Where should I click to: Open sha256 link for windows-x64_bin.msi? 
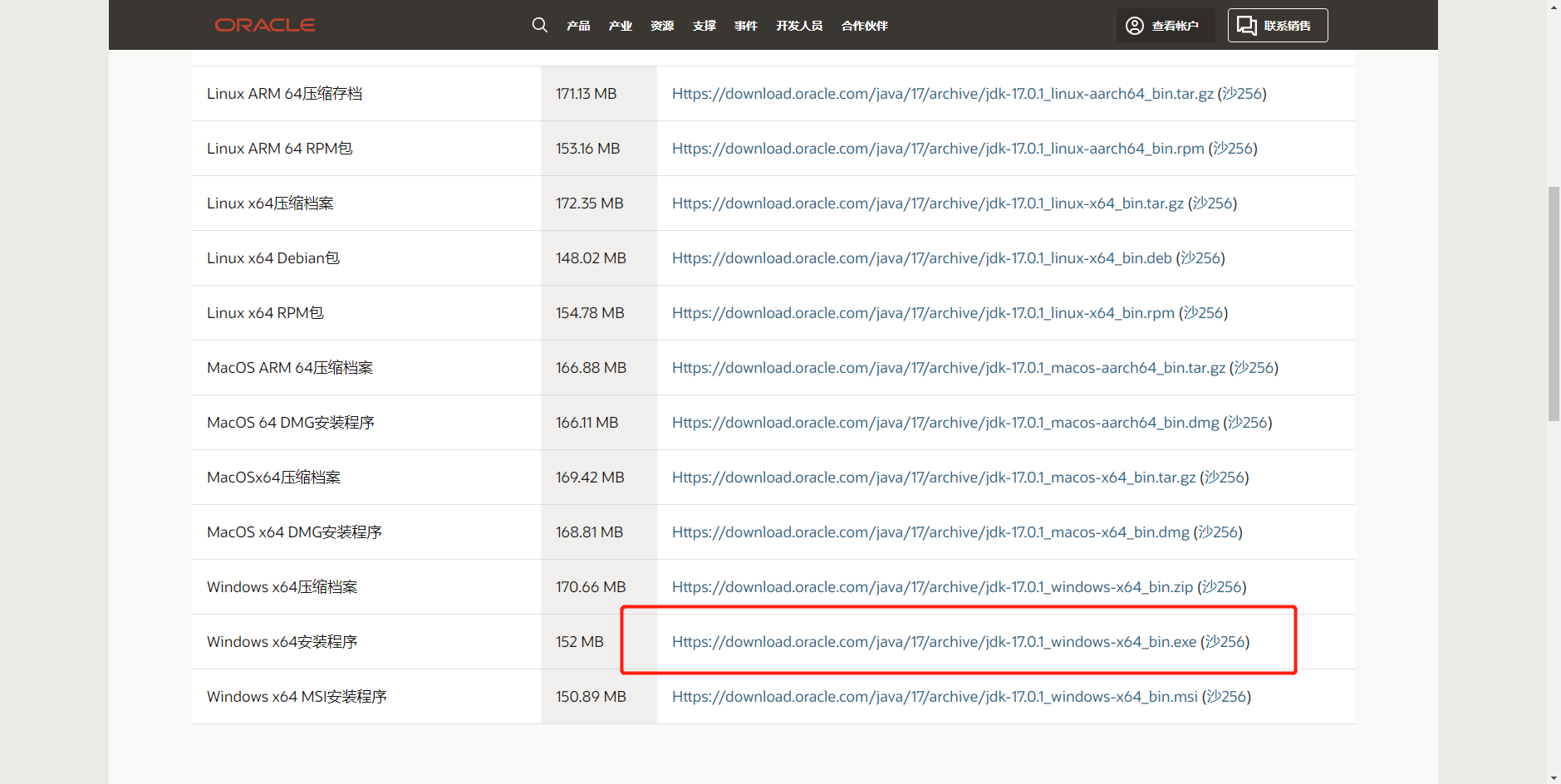[1226, 697]
